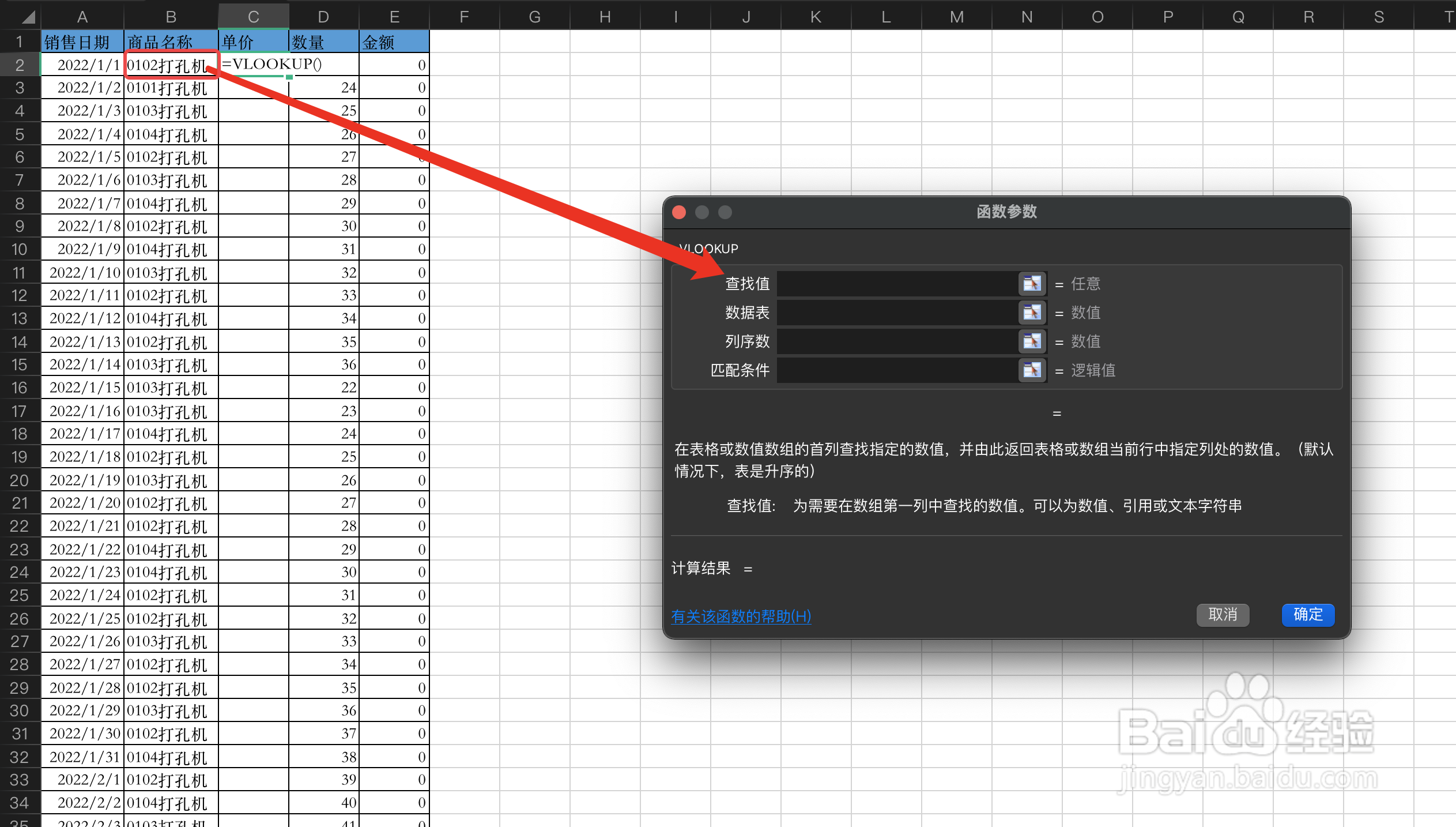The width and height of the screenshot is (1456, 827).
Task: Click cell B32 in the 2022/1/31 row
Action: pos(171,757)
